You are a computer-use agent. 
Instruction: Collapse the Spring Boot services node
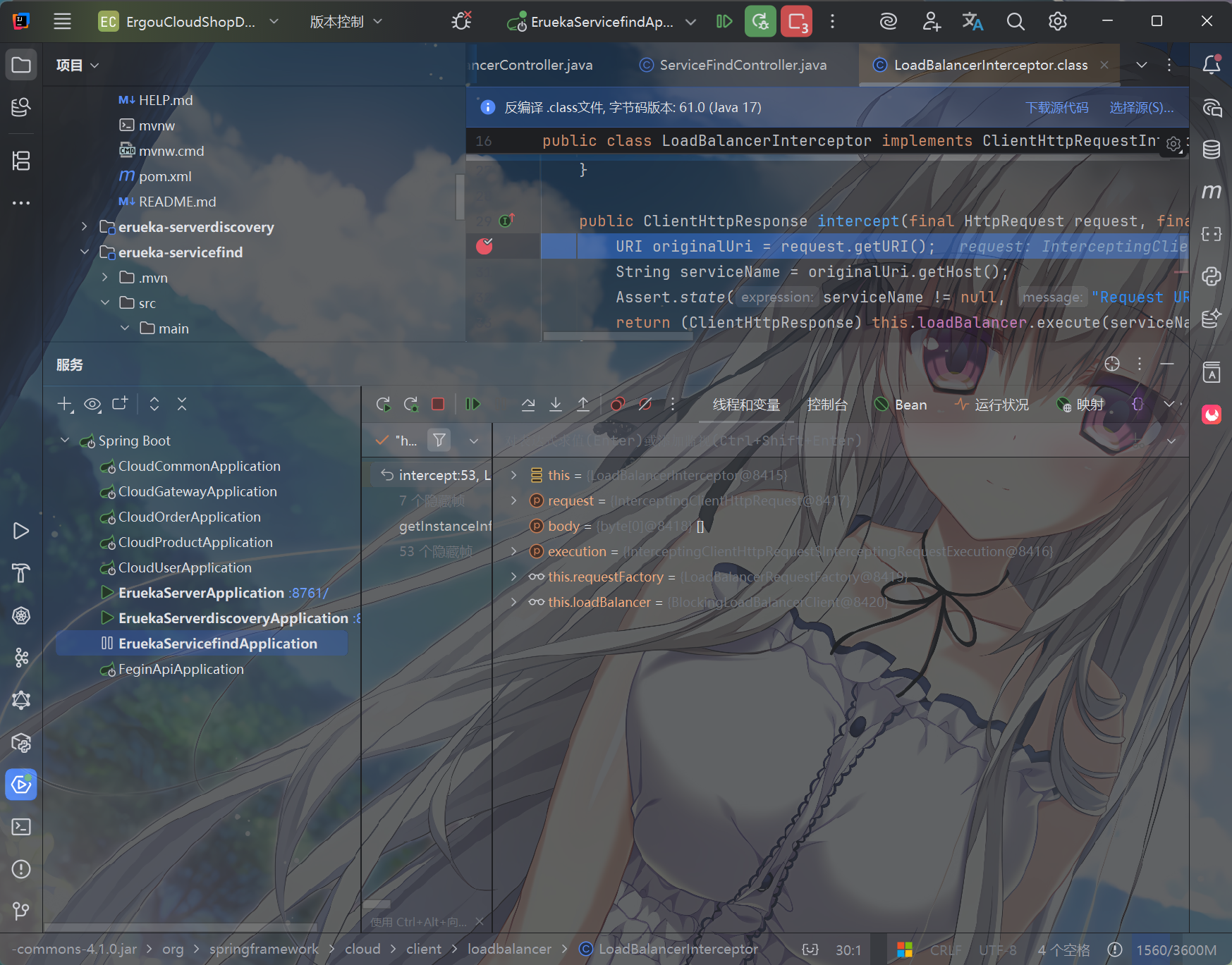click(65, 441)
